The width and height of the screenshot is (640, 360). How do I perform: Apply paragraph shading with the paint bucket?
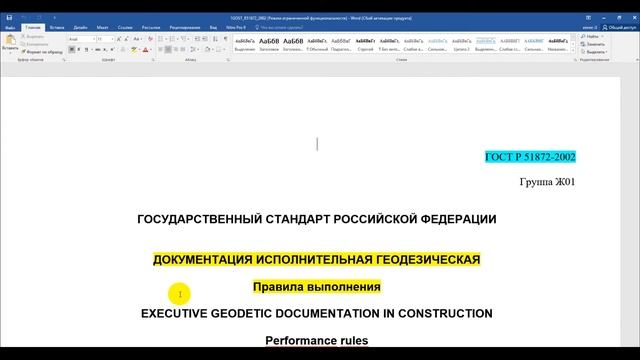[x=207, y=49]
